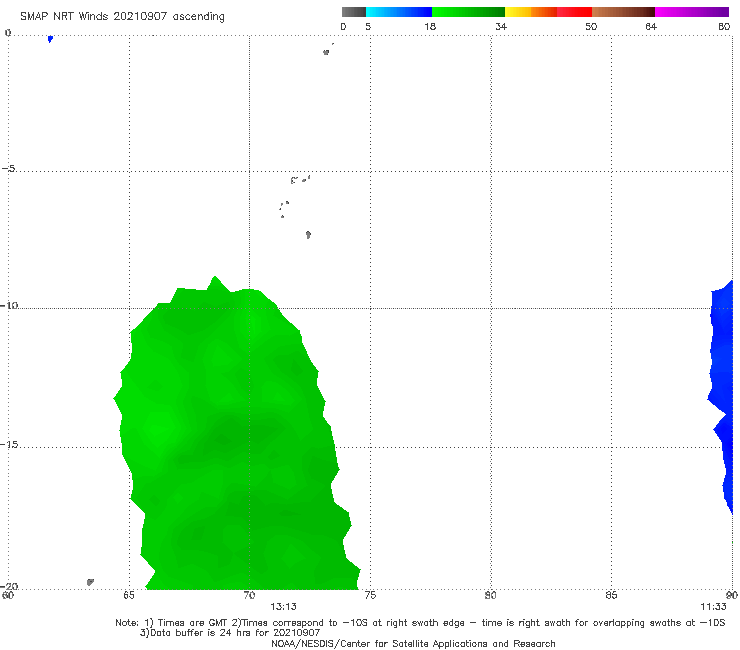Click the blue wind swath at the right edge
This screenshot has width=740, height=650.
point(722,397)
